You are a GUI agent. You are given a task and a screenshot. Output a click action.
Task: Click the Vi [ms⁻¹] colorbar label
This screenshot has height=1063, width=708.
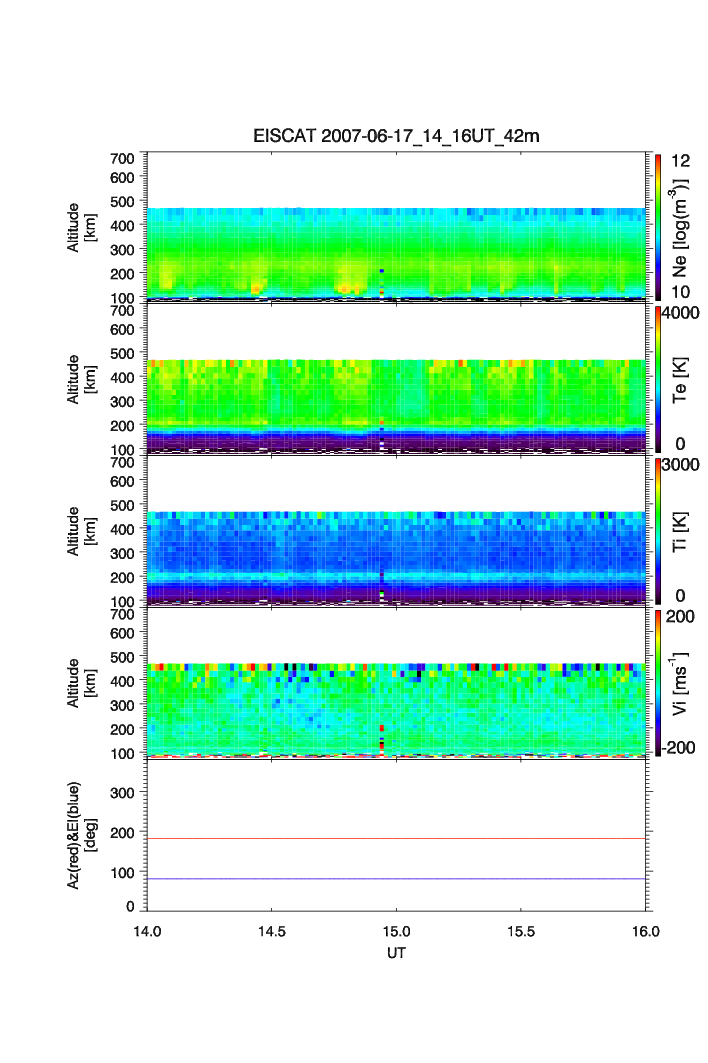click(682, 682)
